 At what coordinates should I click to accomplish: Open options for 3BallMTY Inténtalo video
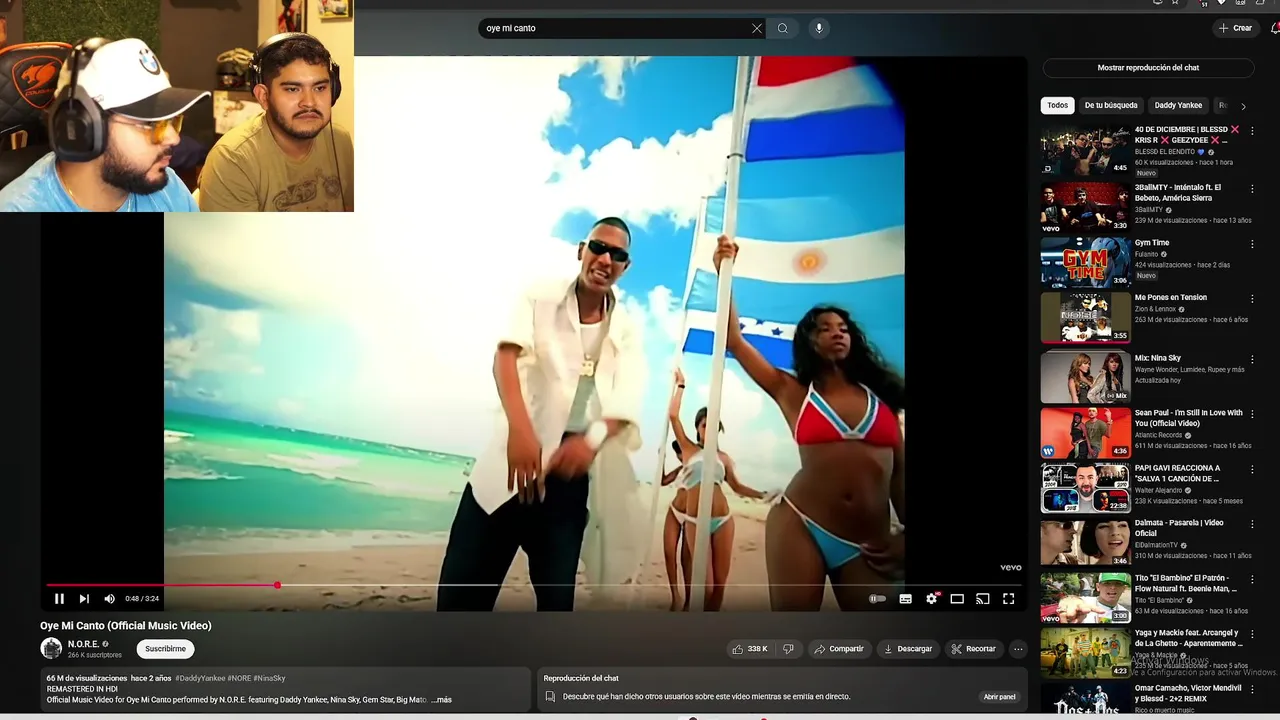point(1252,189)
